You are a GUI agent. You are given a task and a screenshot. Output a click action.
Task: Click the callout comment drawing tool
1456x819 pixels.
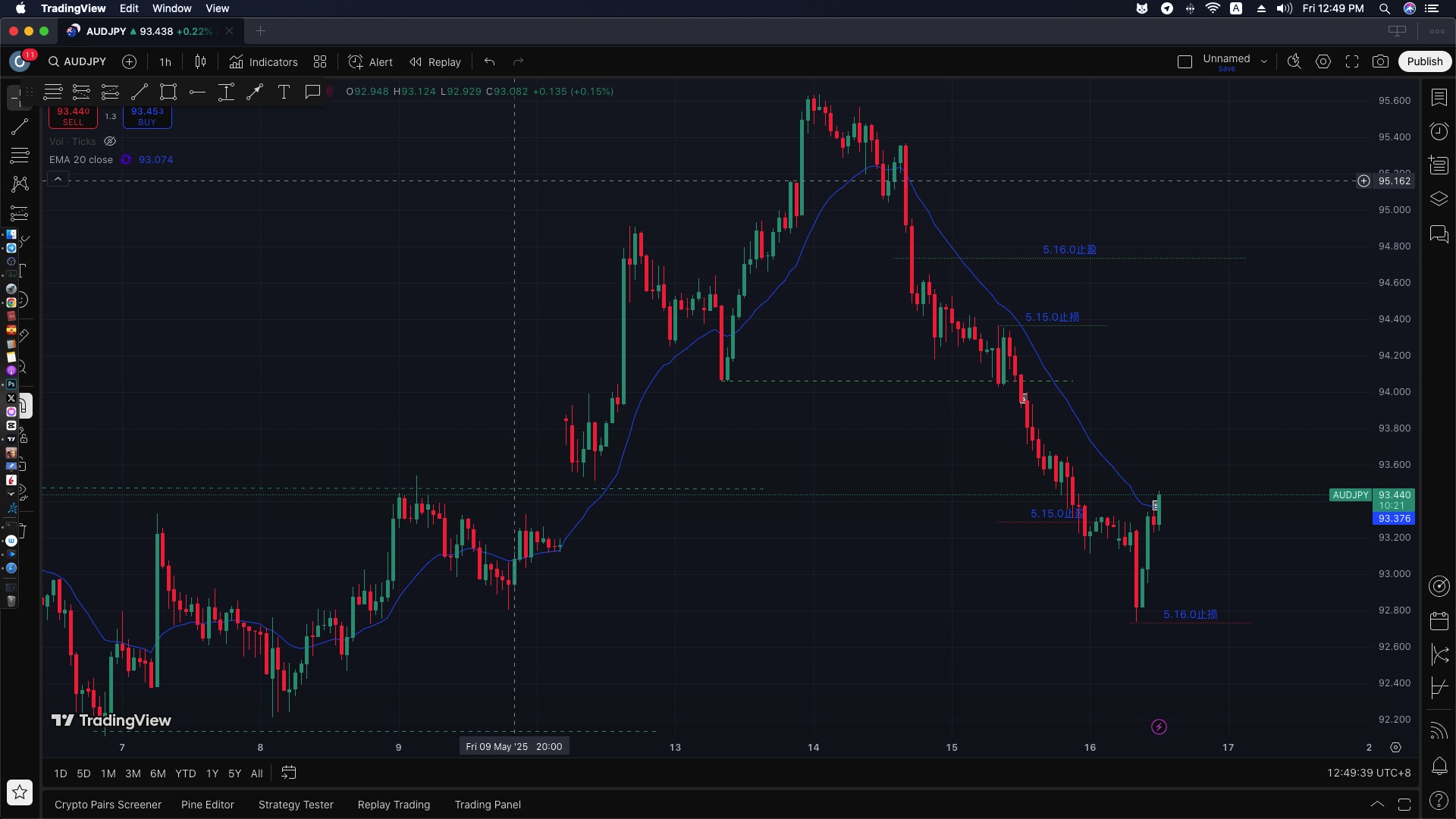pos(312,93)
